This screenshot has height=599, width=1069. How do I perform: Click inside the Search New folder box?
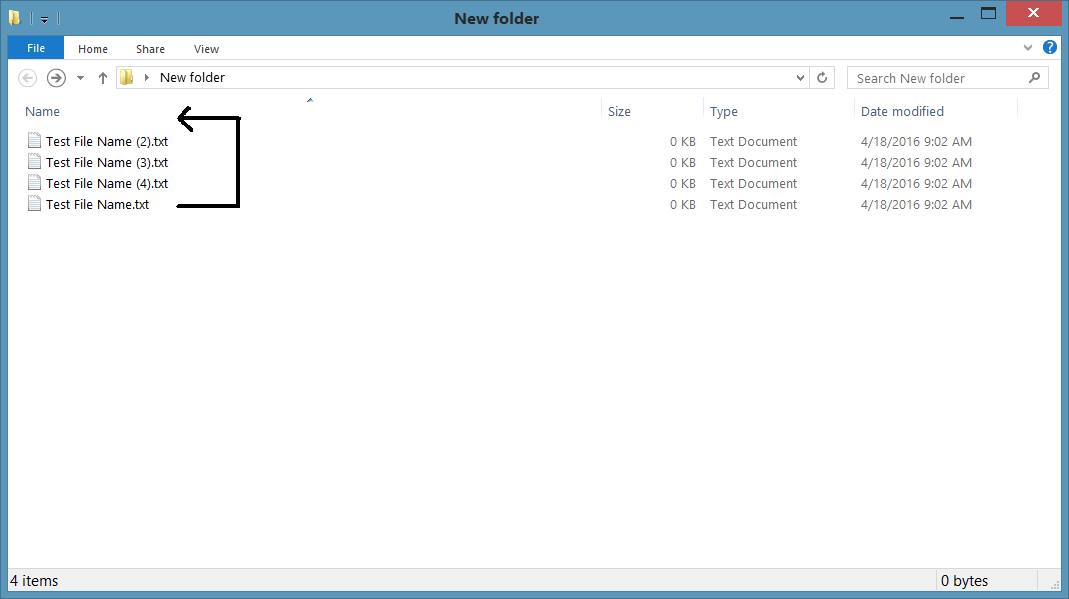[930, 77]
